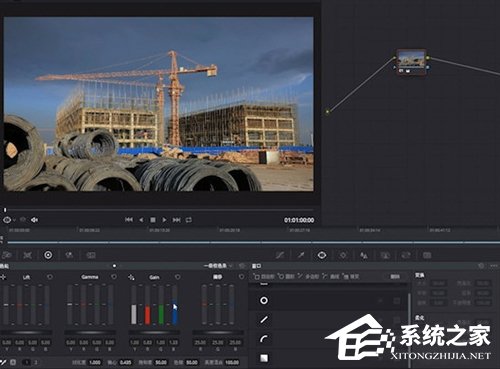Select the curve window pen tool

click(x=264, y=339)
